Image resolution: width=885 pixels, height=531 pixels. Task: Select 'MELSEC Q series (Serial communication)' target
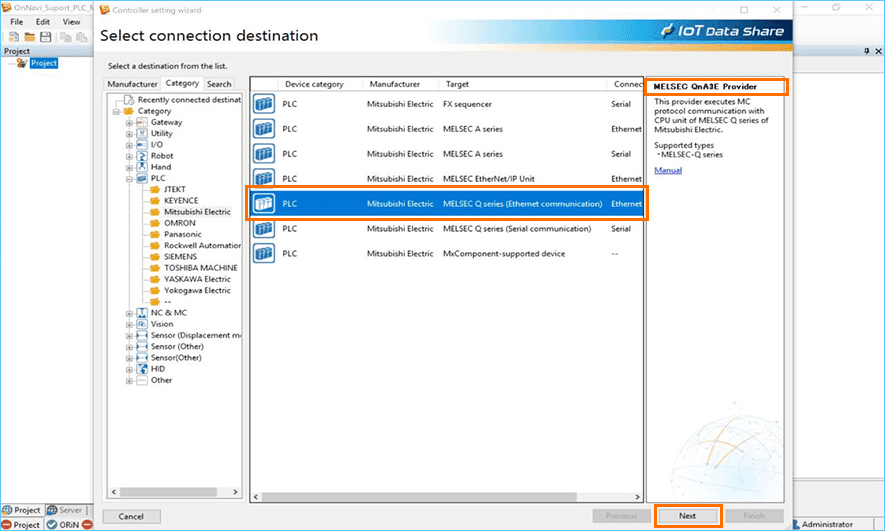(517, 229)
